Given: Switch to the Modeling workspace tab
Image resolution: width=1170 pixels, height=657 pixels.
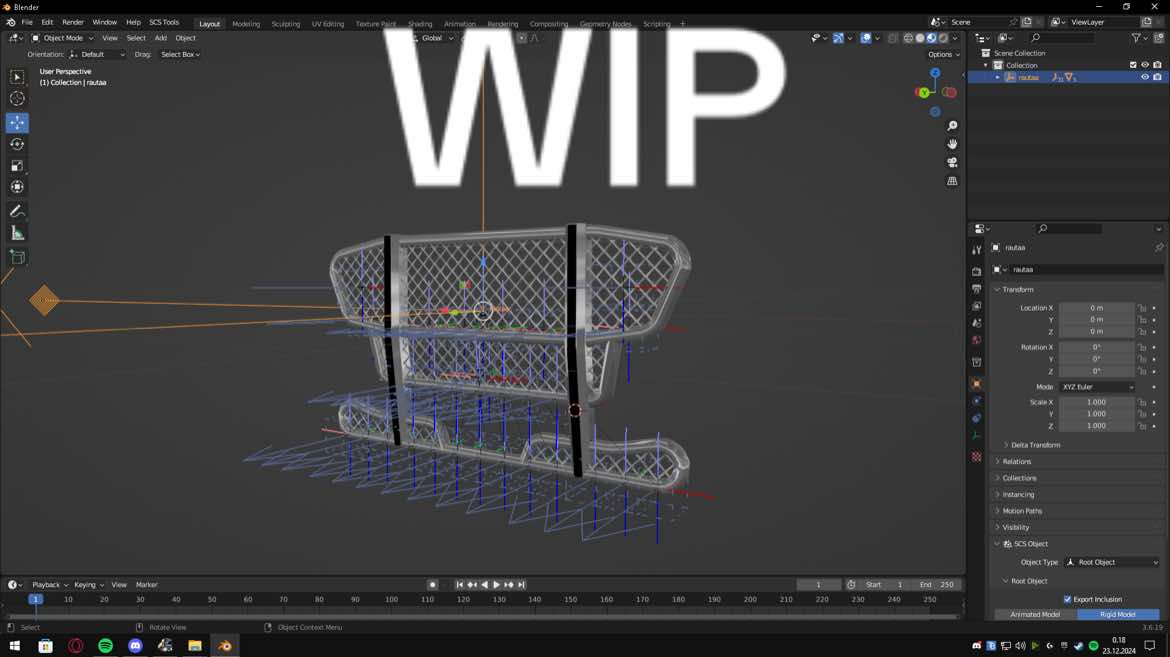Looking at the screenshot, I should point(246,24).
